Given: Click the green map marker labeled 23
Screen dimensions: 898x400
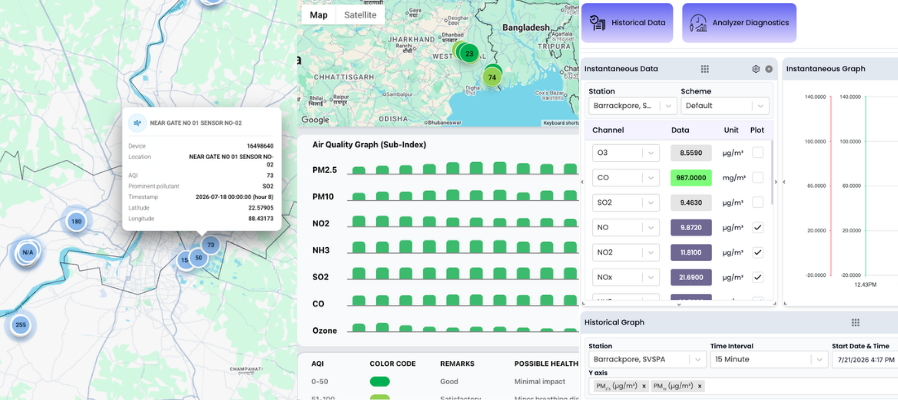Looking at the screenshot, I should click(x=470, y=54).
